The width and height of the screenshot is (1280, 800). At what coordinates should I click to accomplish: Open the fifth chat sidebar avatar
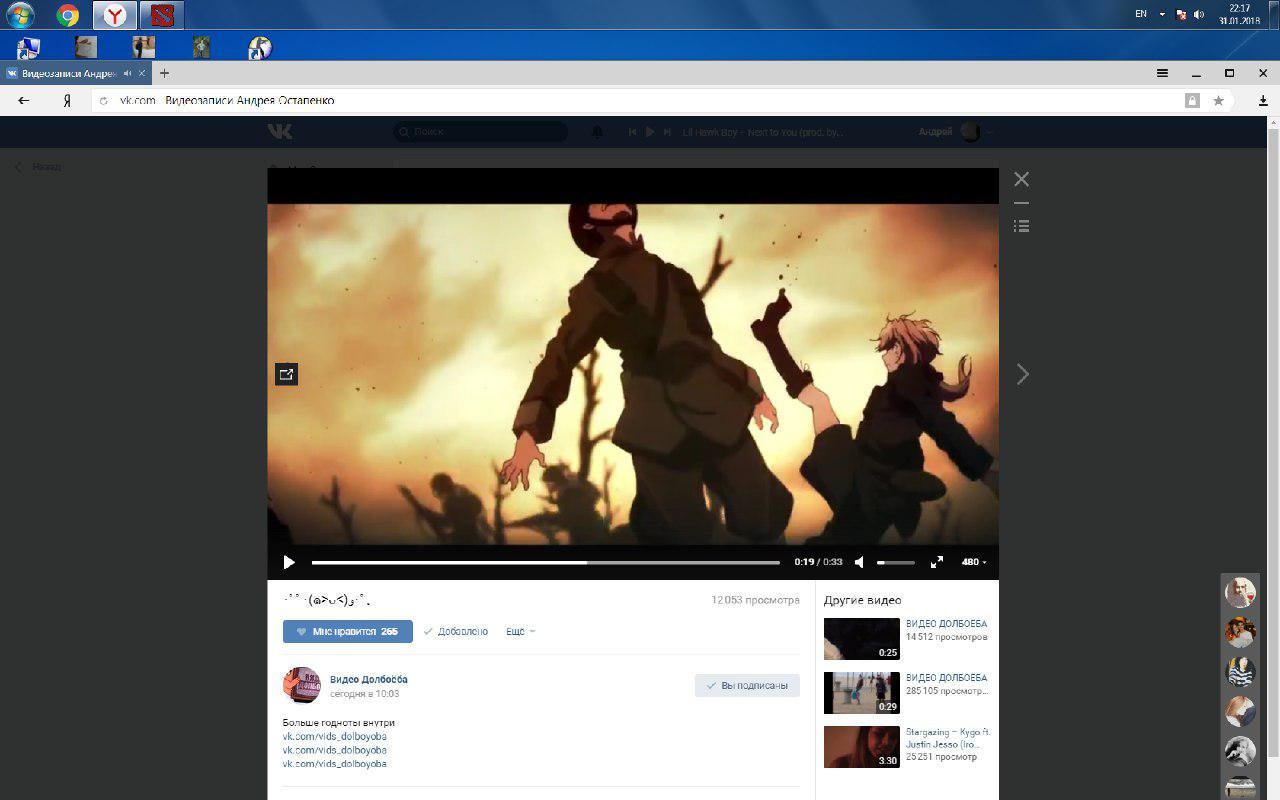[1241, 751]
